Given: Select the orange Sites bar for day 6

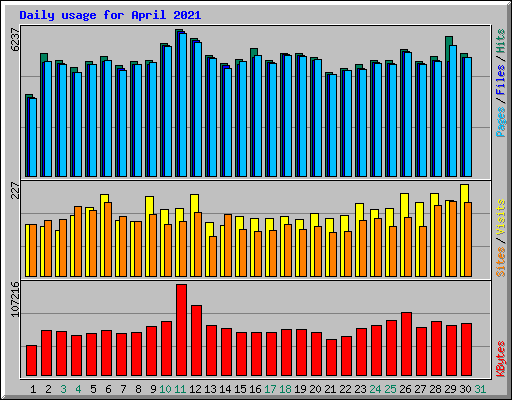Looking at the screenshot, I should click(108, 239).
